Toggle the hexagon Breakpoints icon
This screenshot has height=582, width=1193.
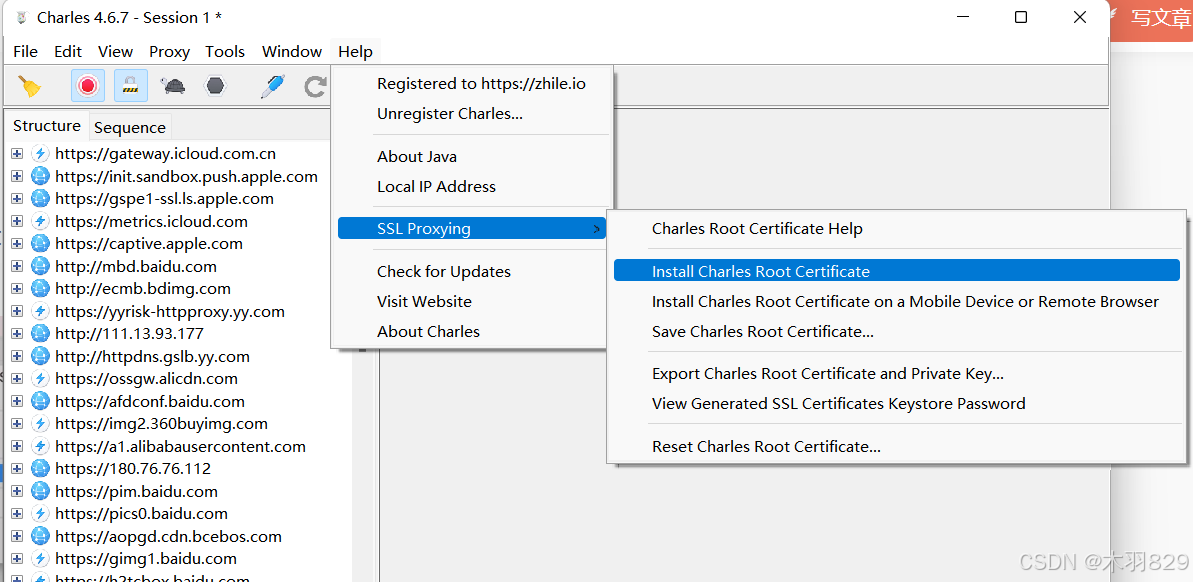click(x=216, y=86)
